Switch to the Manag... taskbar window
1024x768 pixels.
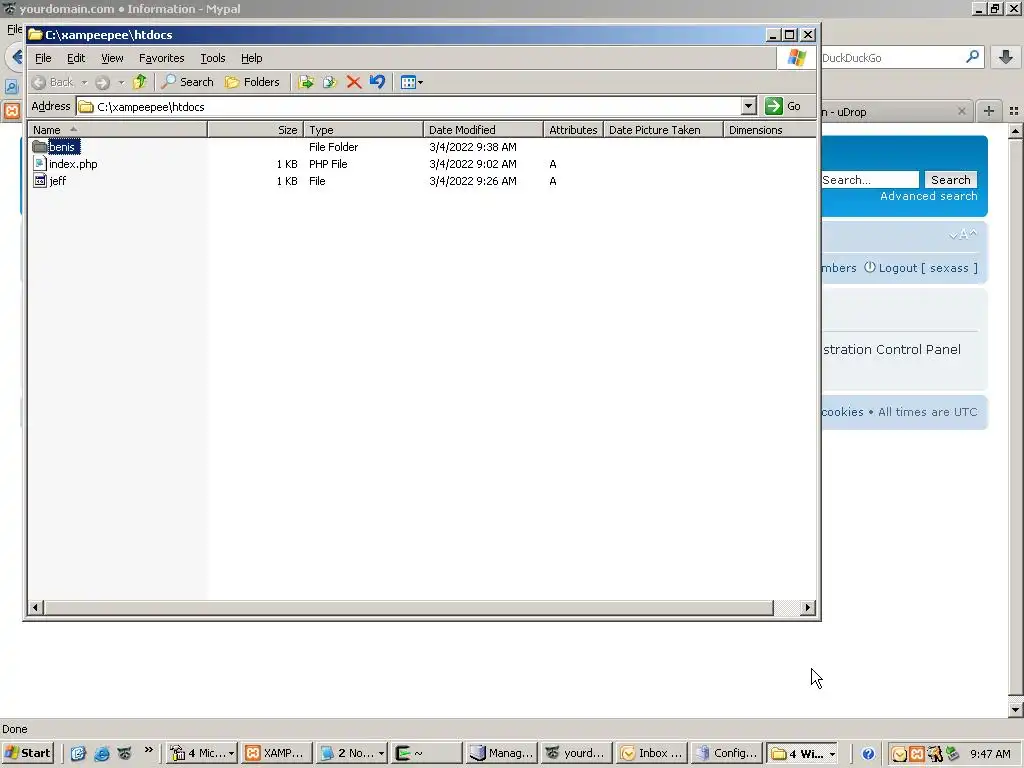(501, 753)
